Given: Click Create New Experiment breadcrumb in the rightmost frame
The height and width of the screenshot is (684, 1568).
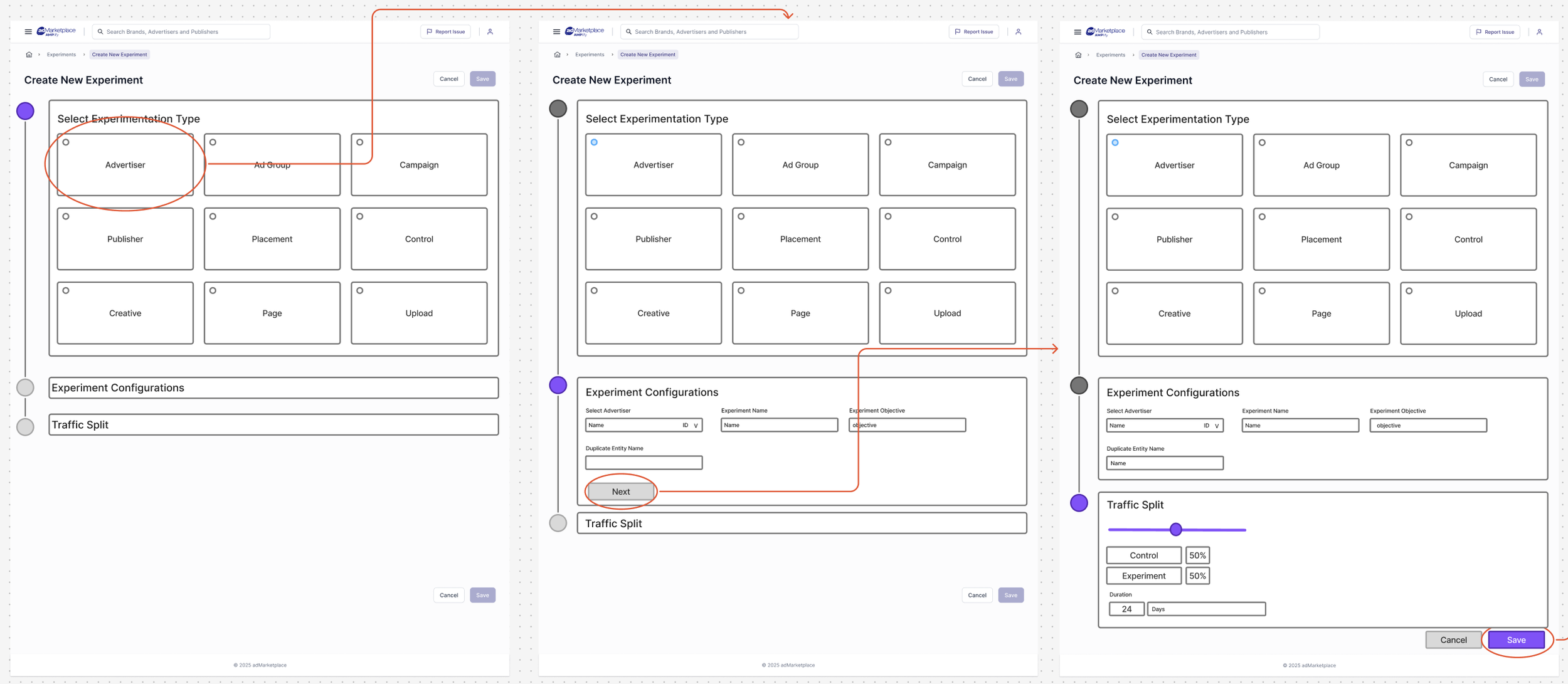Looking at the screenshot, I should click(x=1168, y=55).
